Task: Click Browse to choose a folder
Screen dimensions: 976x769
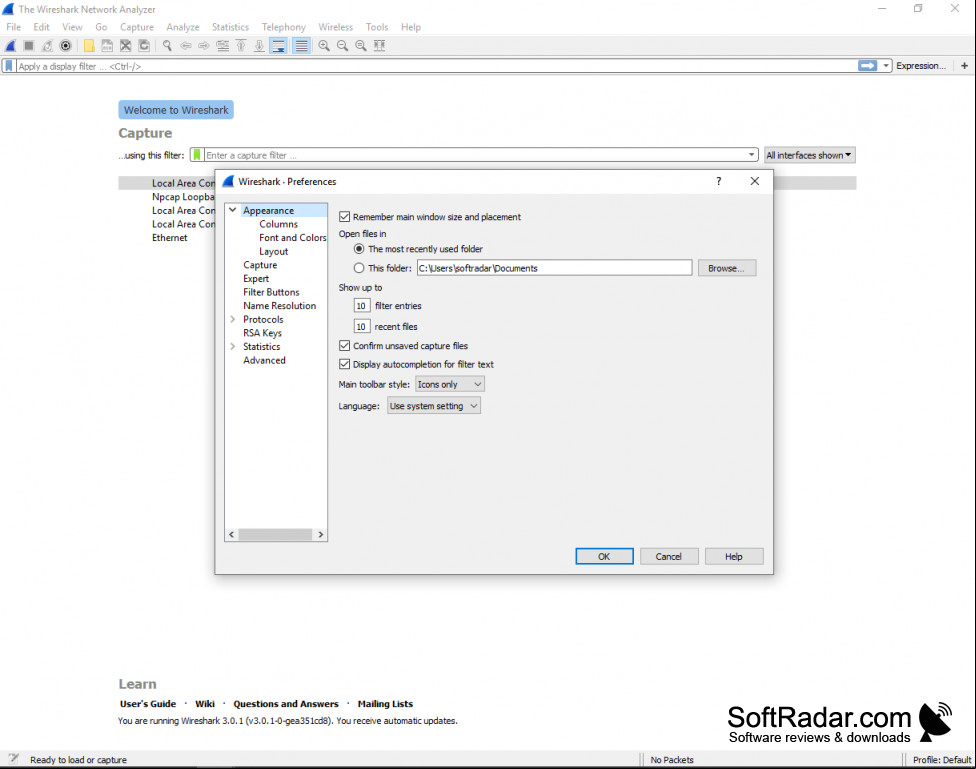Action: pyautogui.click(x=726, y=268)
